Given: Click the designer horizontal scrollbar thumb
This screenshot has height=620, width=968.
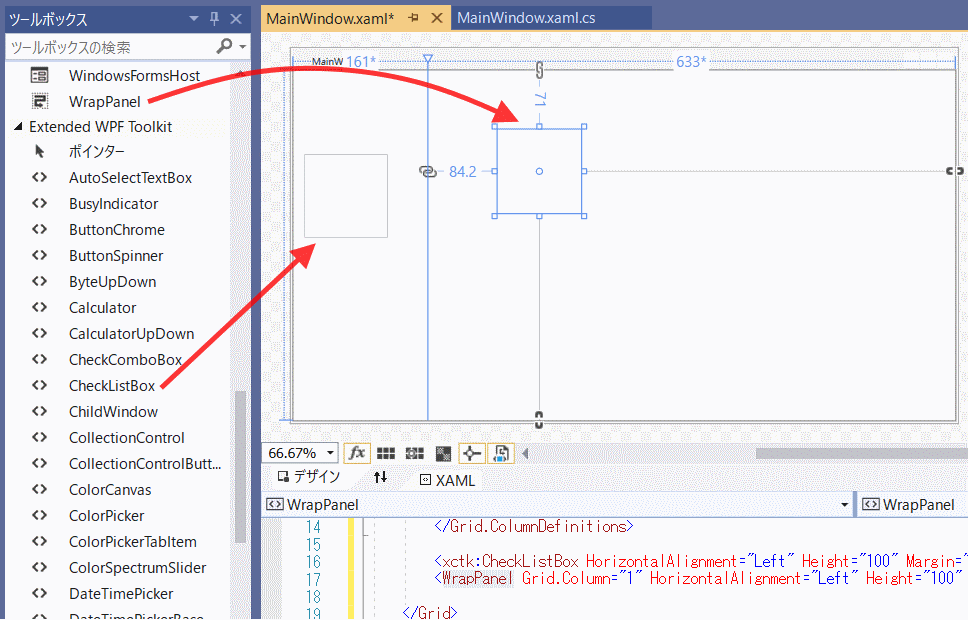Looking at the screenshot, I should 862,454.
